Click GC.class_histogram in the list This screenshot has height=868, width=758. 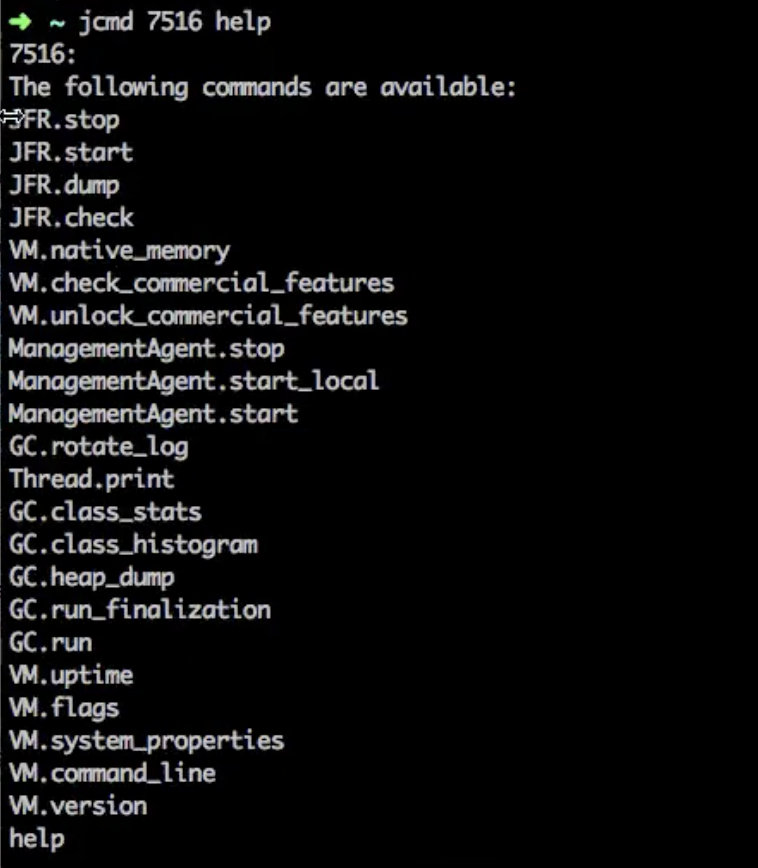pos(133,545)
